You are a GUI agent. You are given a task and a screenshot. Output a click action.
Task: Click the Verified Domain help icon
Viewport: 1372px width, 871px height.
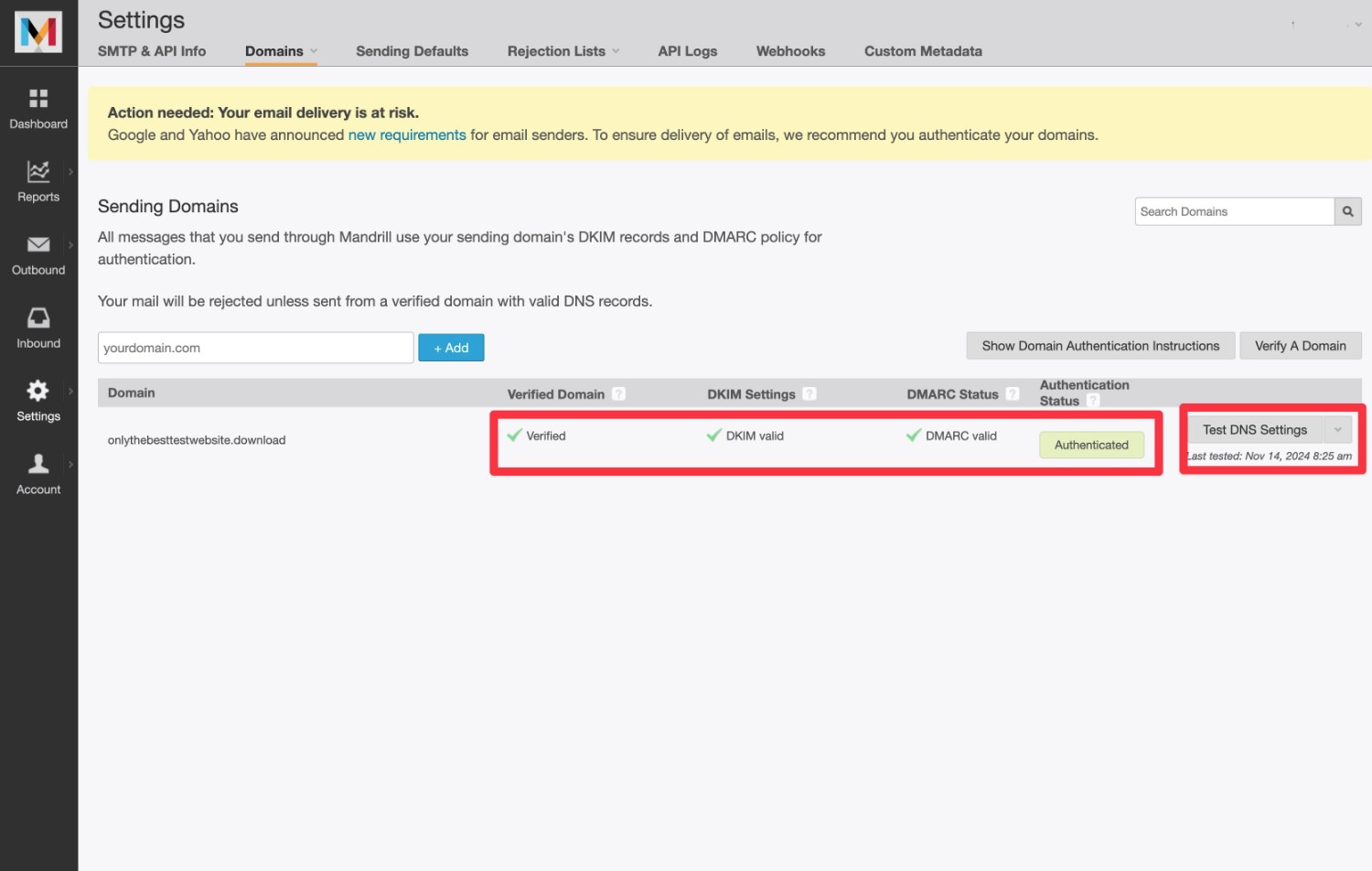[619, 394]
